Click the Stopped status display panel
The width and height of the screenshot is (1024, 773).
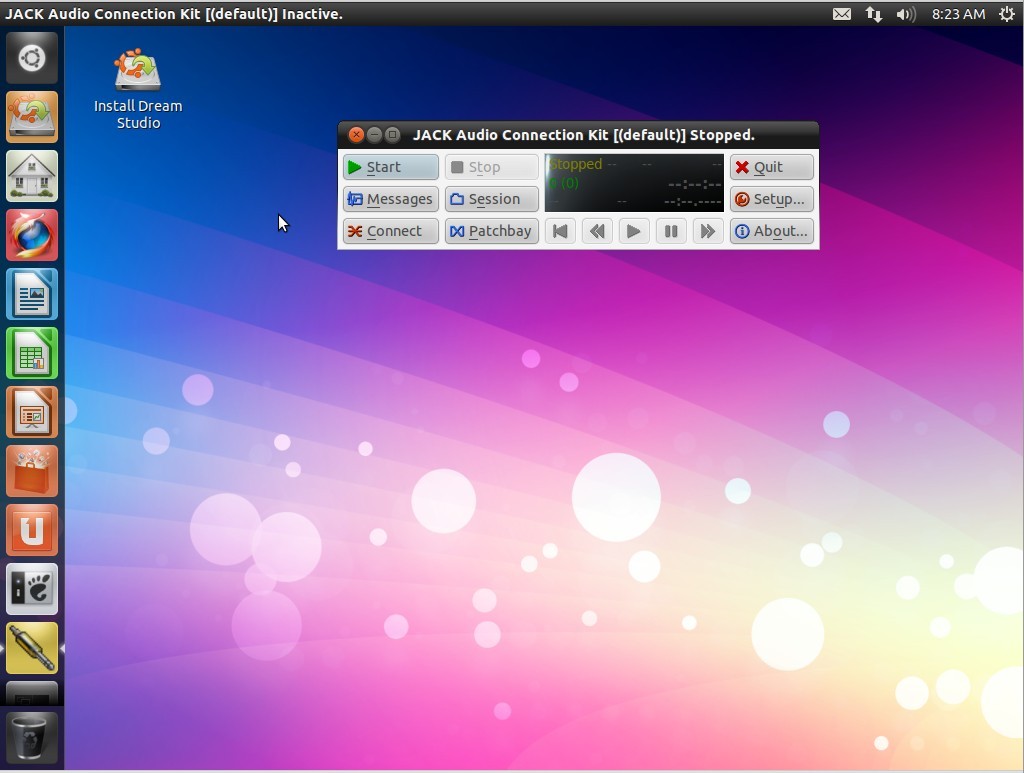[634, 183]
